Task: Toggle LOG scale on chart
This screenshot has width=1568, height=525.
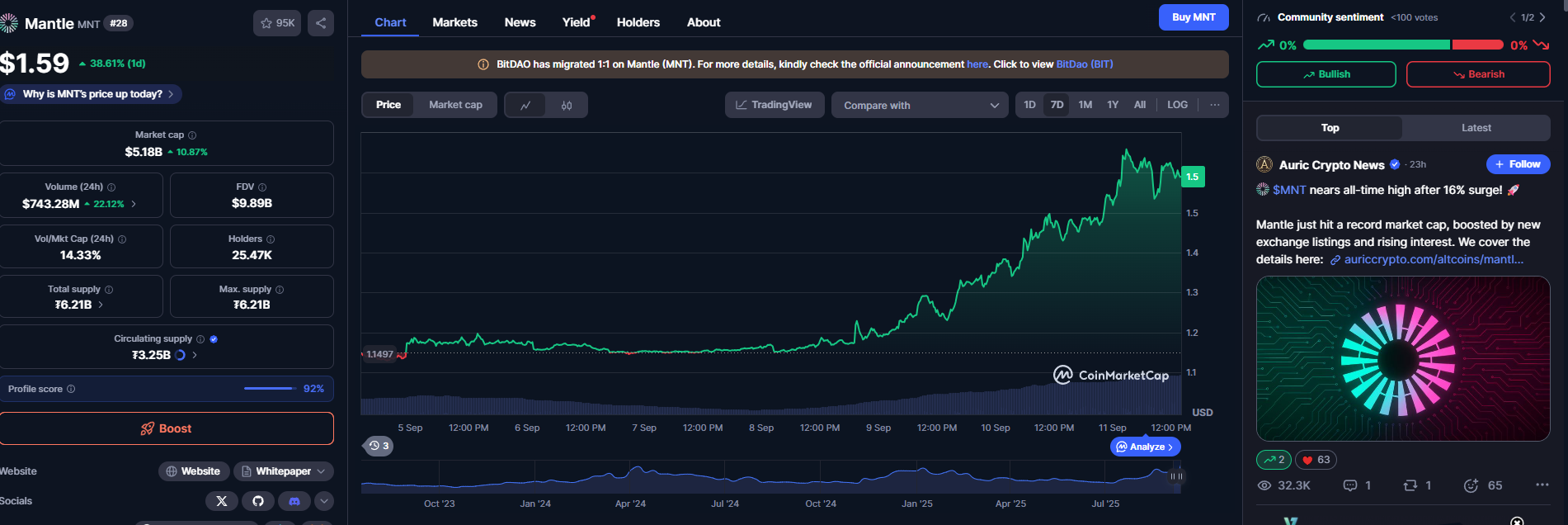Action: 1178,105
